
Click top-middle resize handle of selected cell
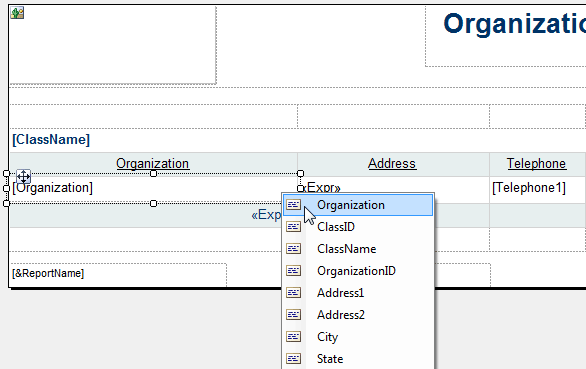153,173
